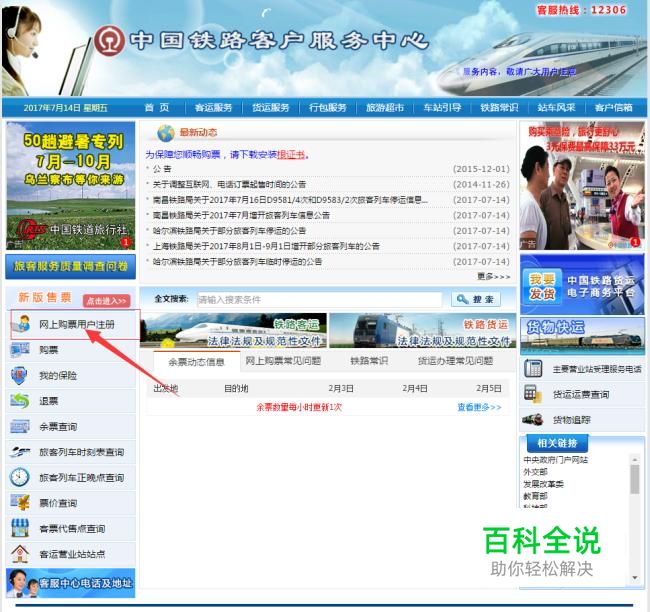This screenshot has width=650, height=612.
Task: Click the 点击进入>> button for new ticketing
Action: 107,301
